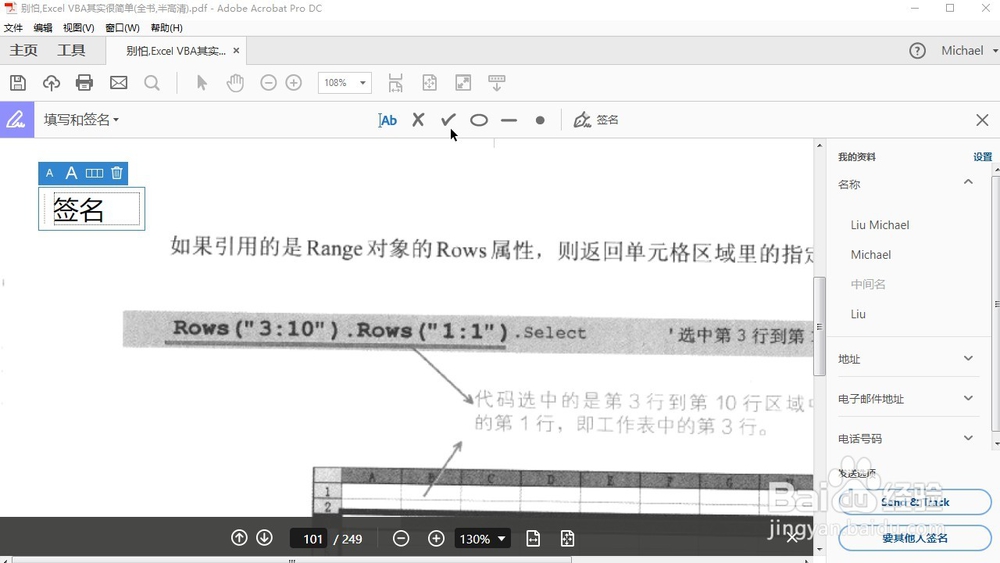
Task: Go to next page arrow
Action: point(264,538)
